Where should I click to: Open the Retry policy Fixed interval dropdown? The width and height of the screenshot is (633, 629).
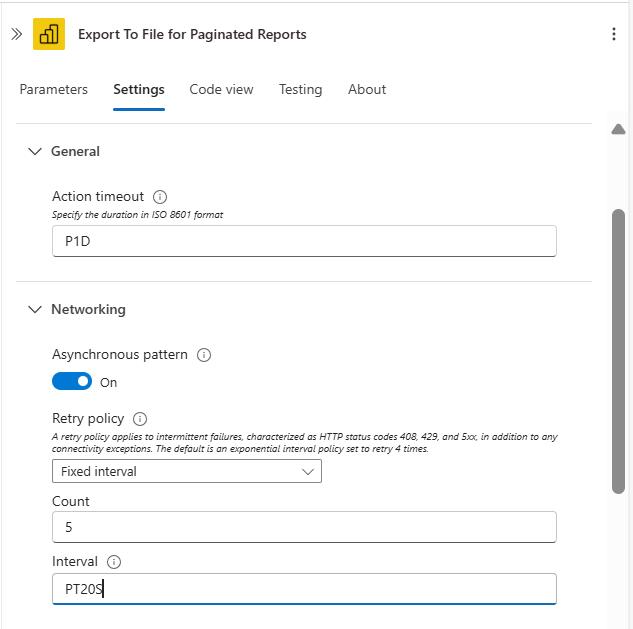[187, 471]
